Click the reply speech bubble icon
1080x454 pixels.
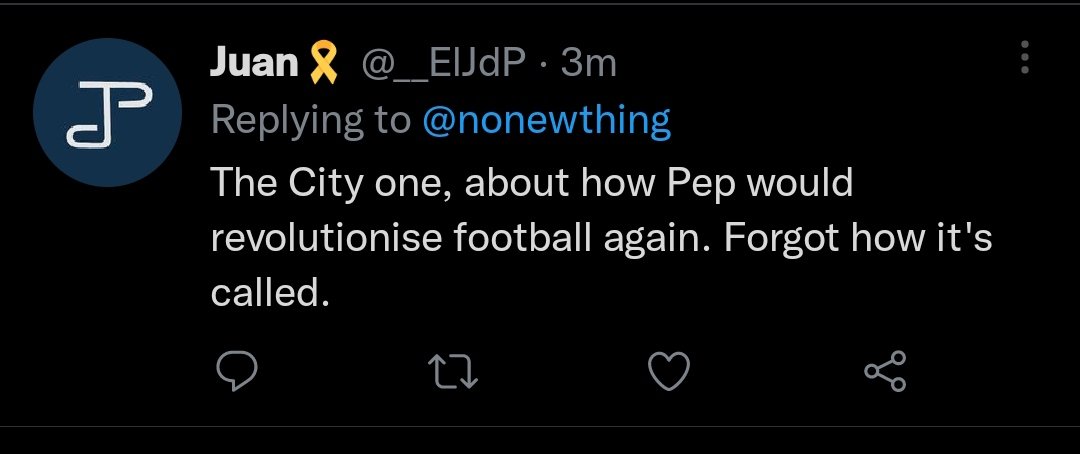click(238, 373)
